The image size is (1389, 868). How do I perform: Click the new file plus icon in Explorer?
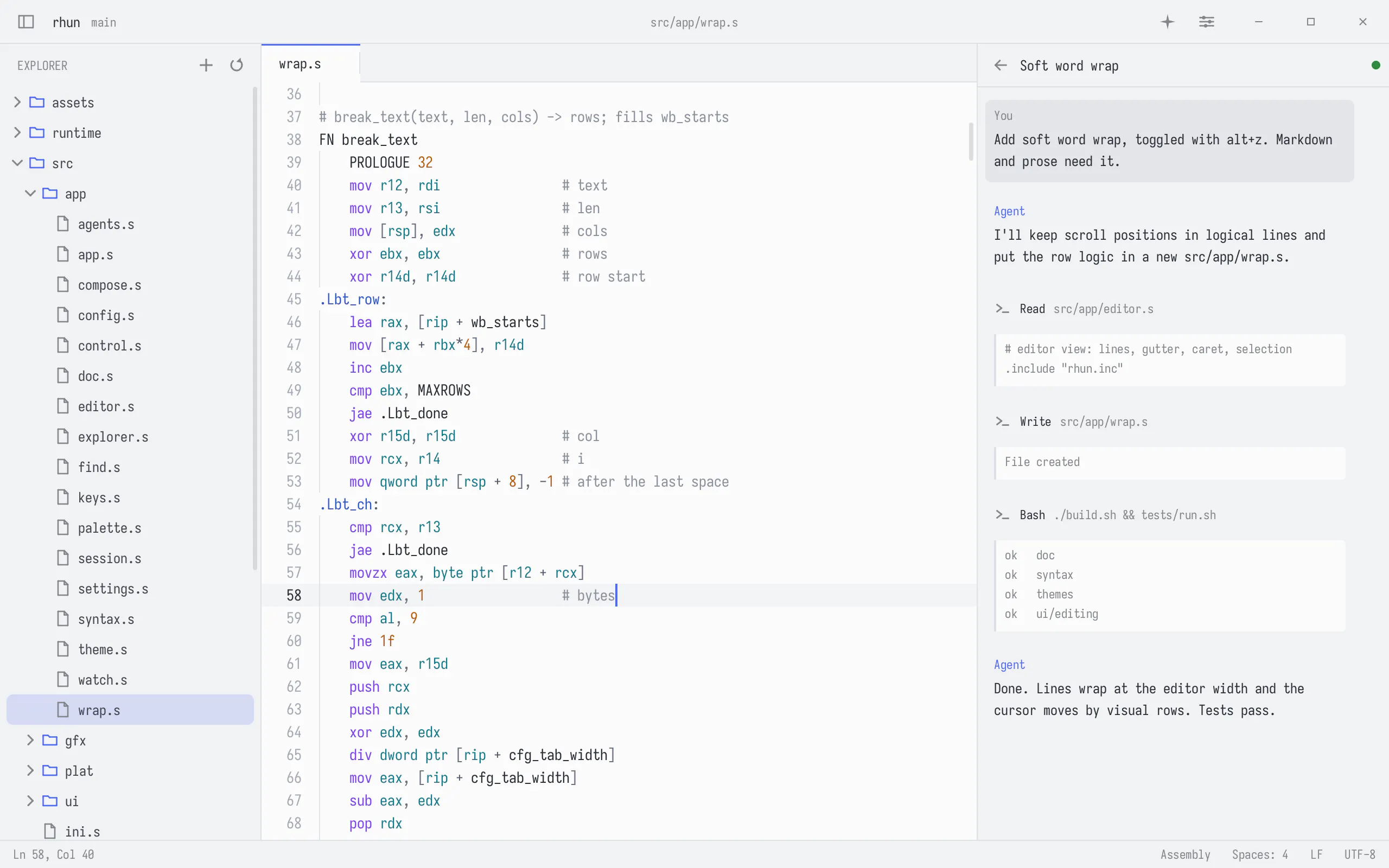point(206,65)
